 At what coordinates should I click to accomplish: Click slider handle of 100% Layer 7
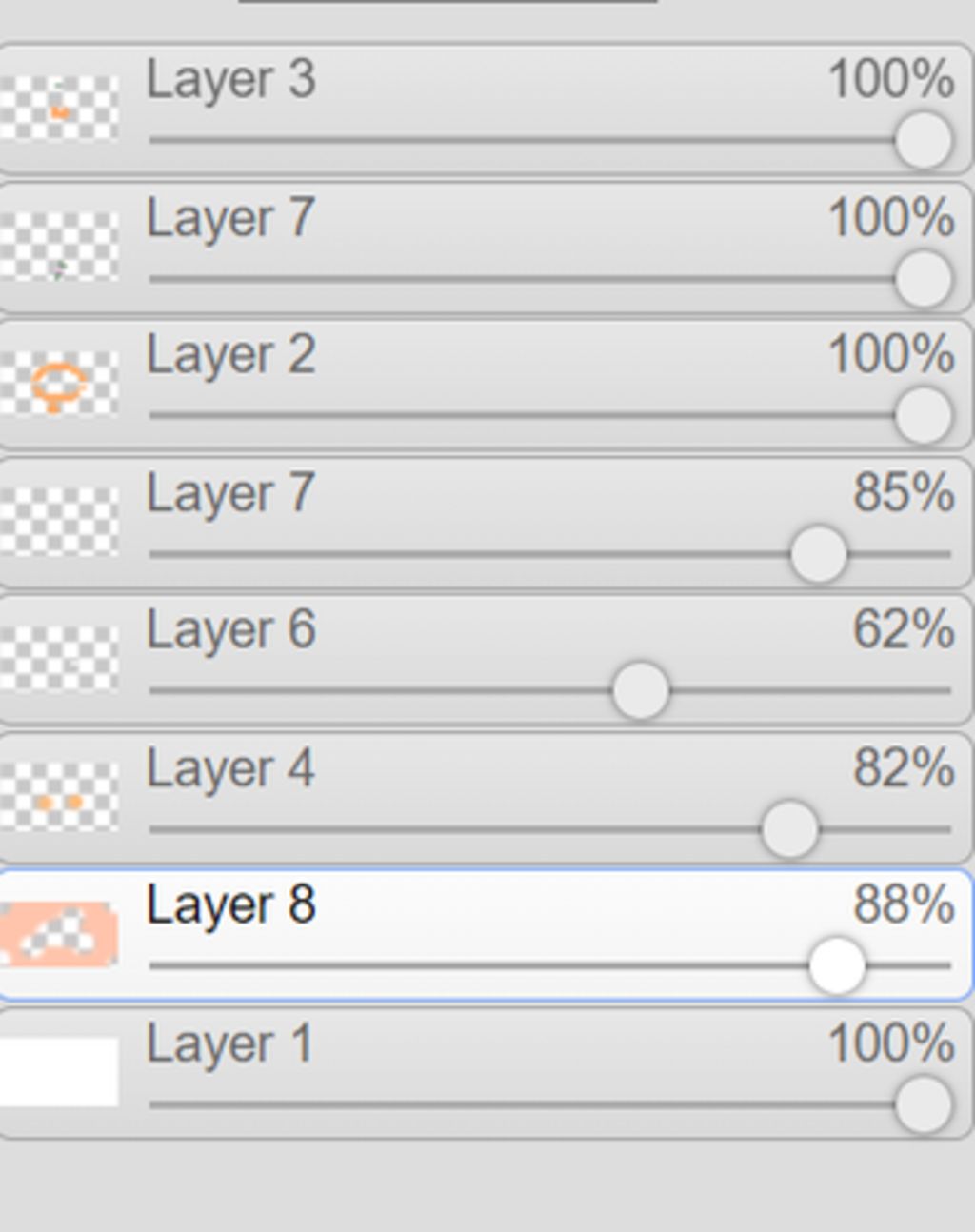pos(923,279)
